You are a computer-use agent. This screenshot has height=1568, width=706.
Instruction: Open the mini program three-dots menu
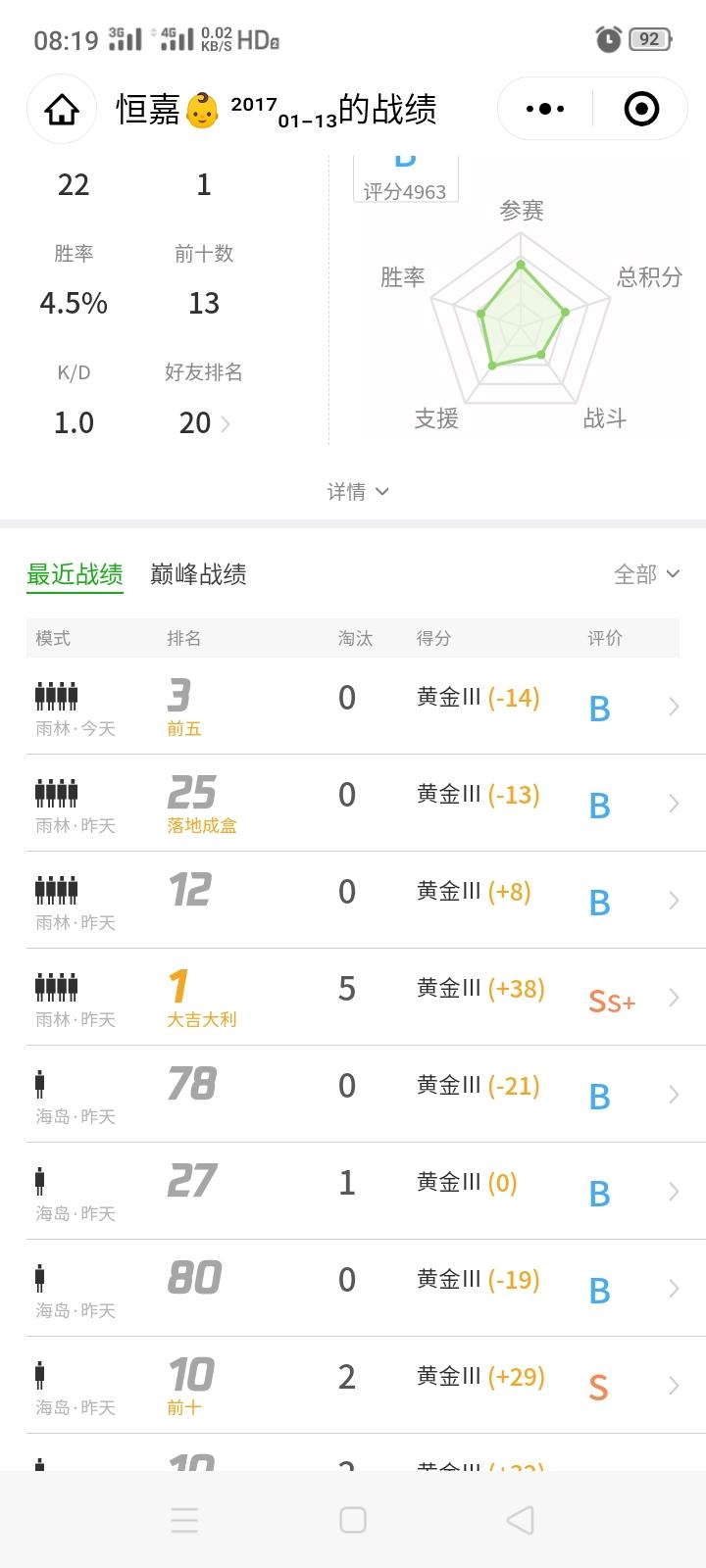(545, 109)
